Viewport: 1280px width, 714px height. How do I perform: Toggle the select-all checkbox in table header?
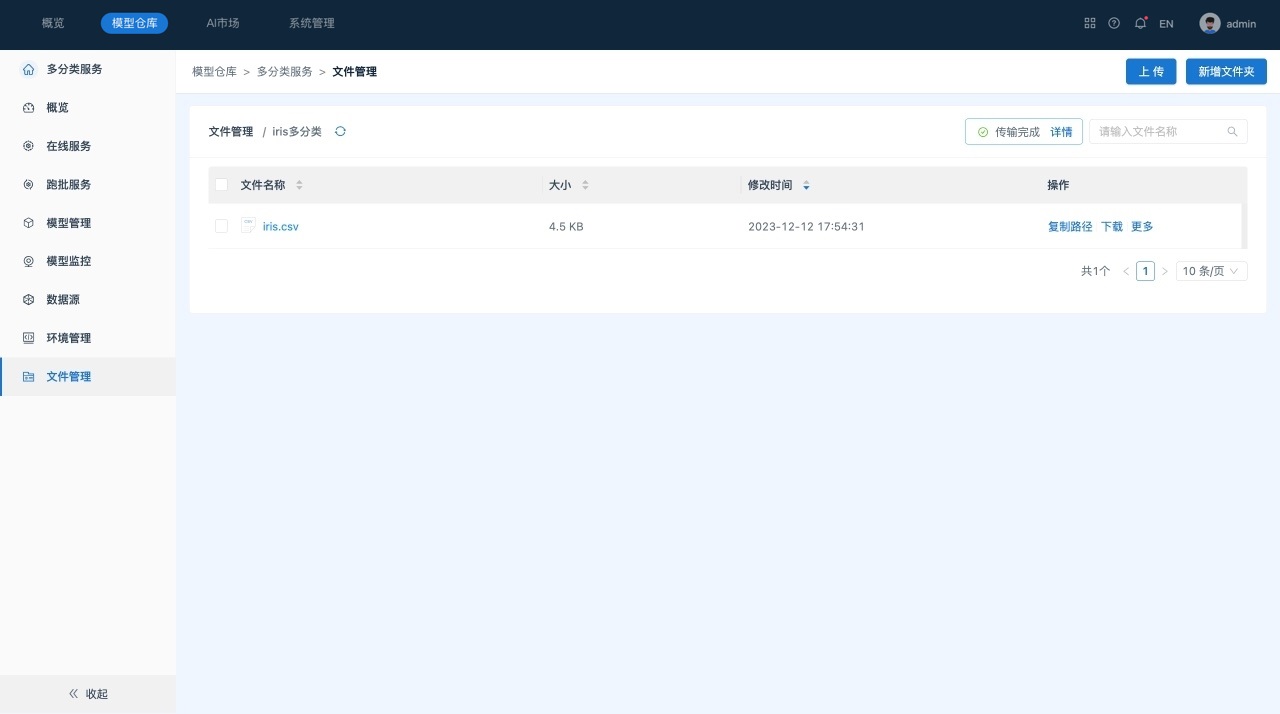tap(222, 185)
